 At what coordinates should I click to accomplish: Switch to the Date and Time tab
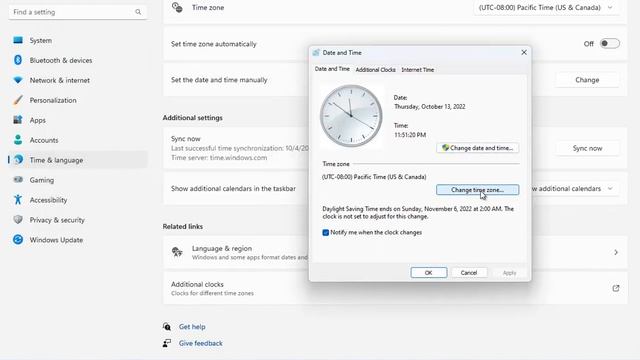tap(332, 69)
